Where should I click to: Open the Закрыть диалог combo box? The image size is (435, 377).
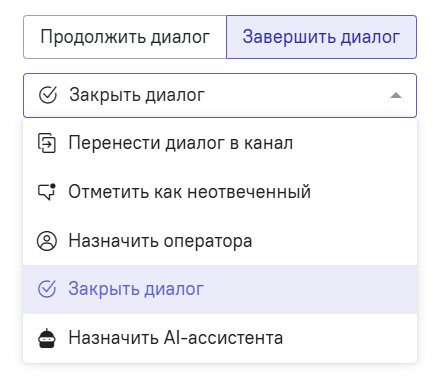(x=220, y=95)
